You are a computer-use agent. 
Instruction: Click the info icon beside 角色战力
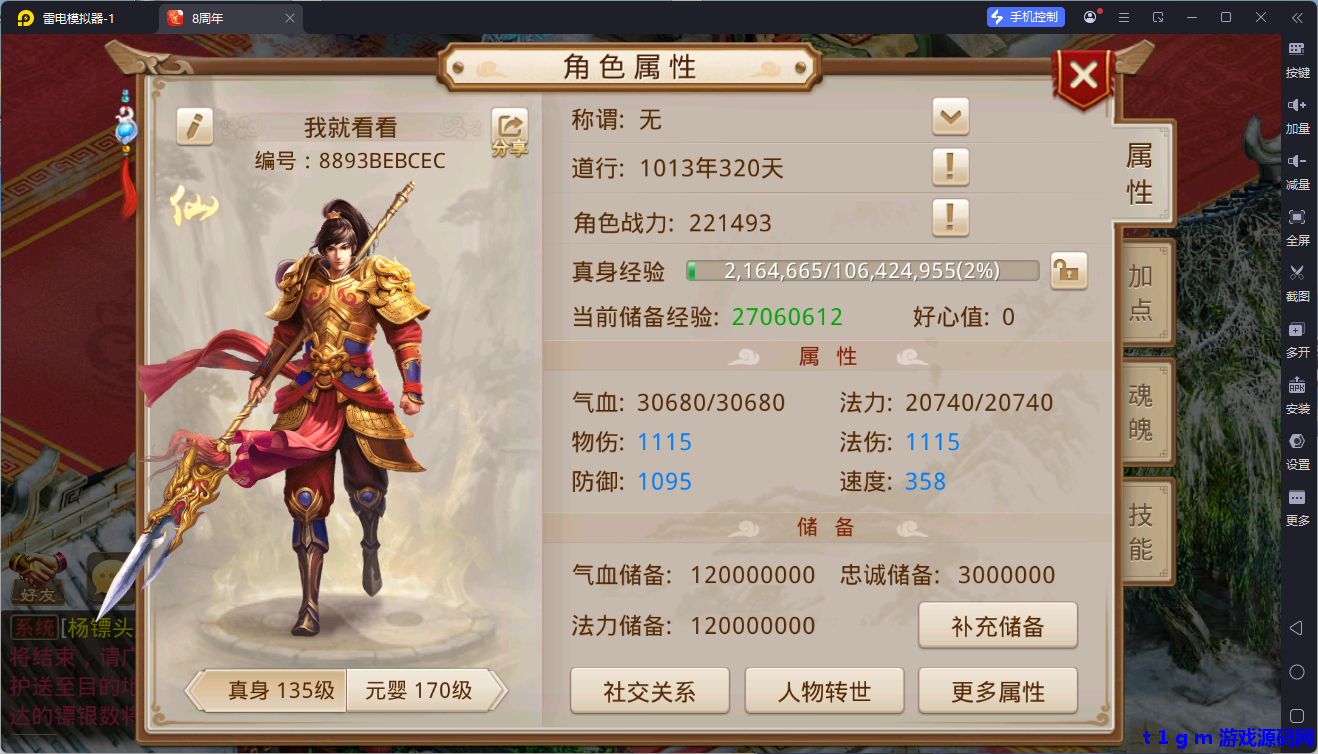(x=950, y=217)
